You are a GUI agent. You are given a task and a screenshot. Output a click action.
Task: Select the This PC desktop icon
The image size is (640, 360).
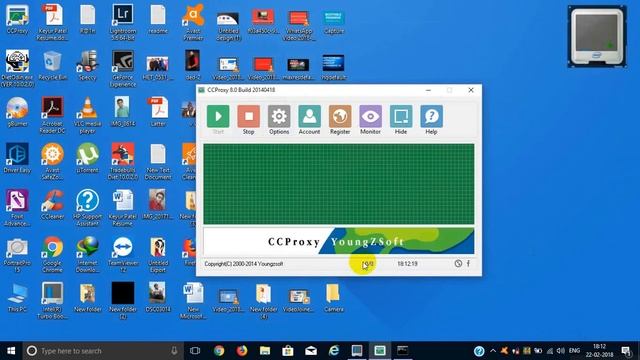[17, 298]
